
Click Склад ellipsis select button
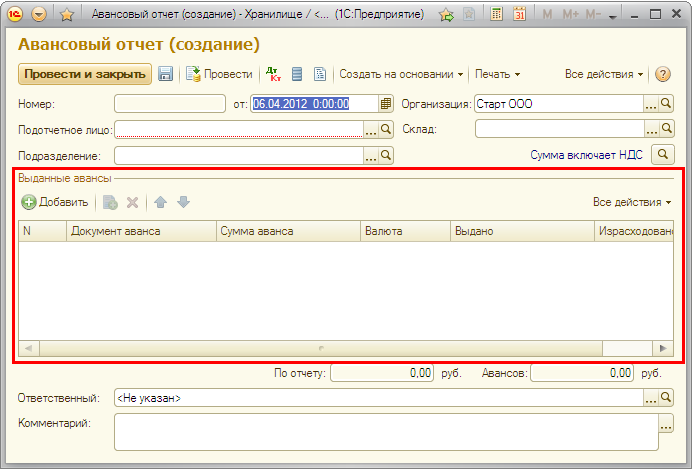pyautogui.click(x=652, y=129)
